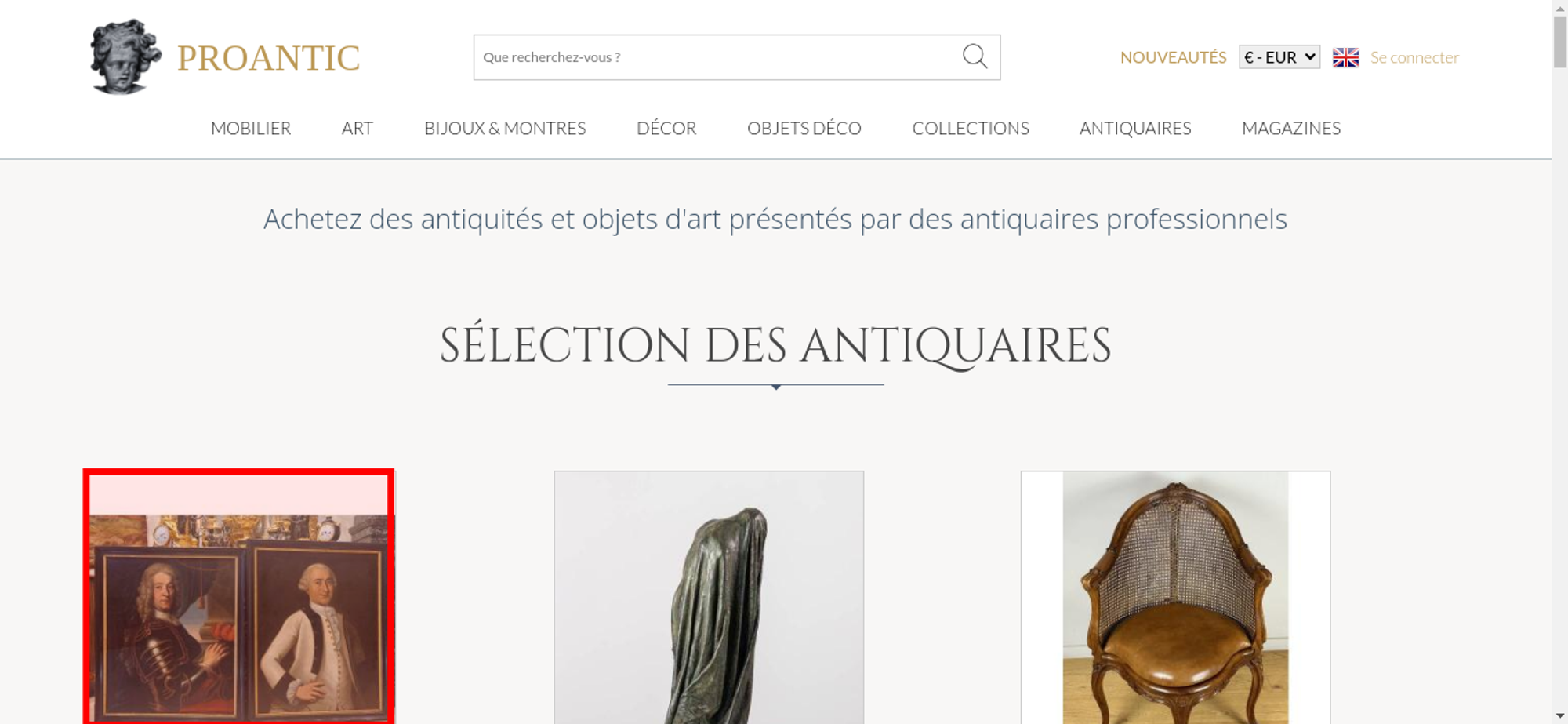Open the portrait paintings thumbnail
The width and height of the screenshot is (1568, 724).
click(x=238, y=597)
